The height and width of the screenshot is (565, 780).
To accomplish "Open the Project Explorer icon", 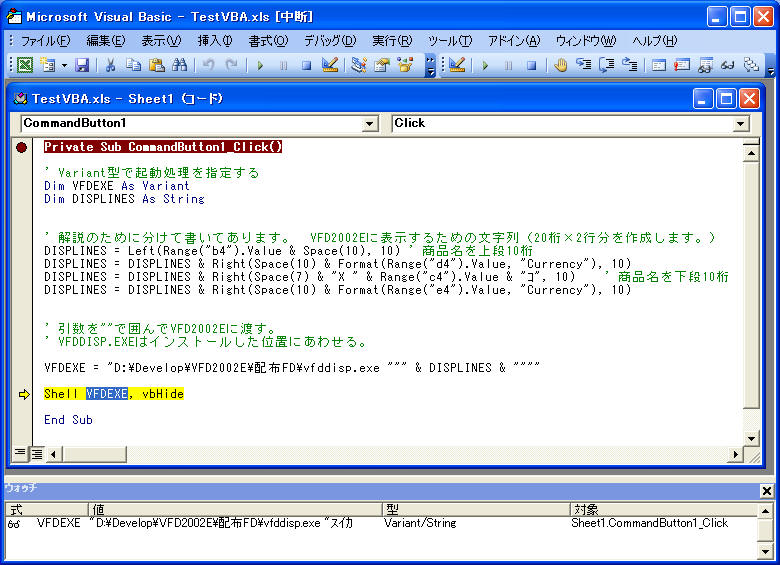I will (359, 65).
